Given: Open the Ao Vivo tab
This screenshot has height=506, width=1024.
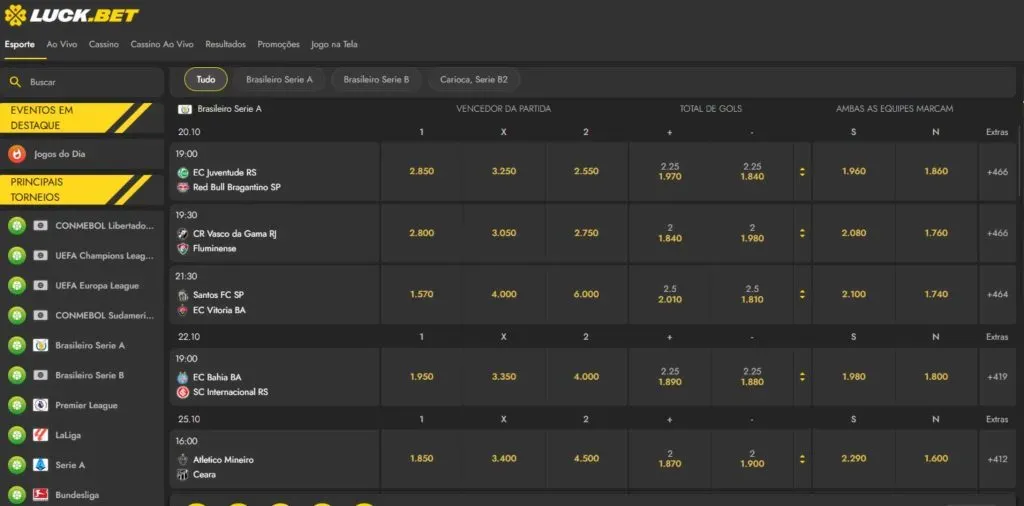Looking at the screenshot, I should pos(62,44).
